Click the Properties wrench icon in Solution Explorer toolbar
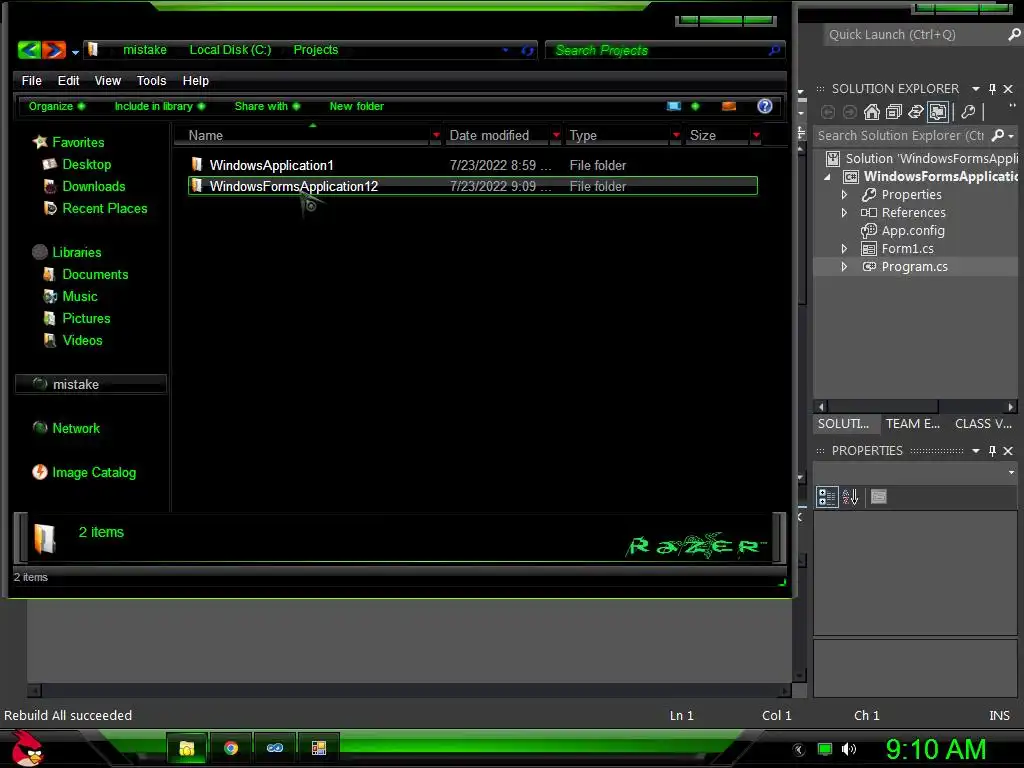The image size is (1024, 768). pyautogui.click(x=968, y=112)
